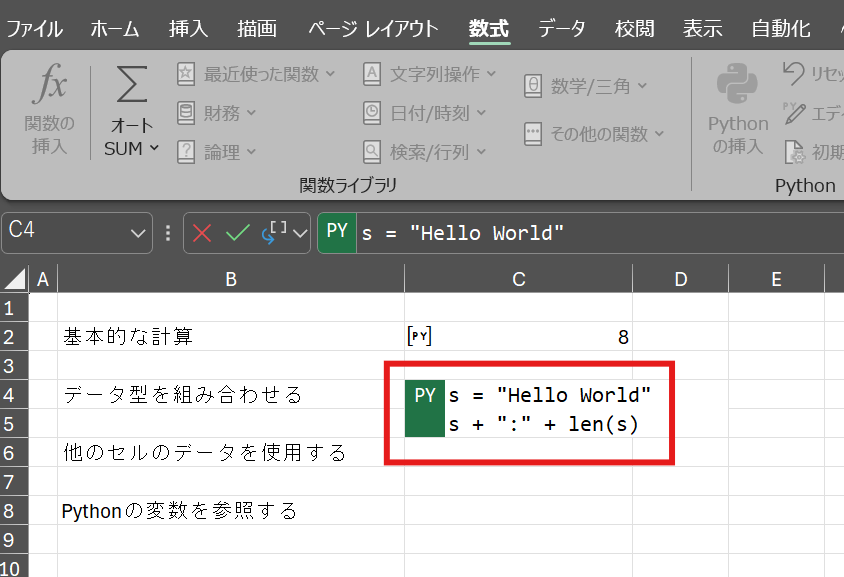Open the その他の関数 menu button

(594, 133)
